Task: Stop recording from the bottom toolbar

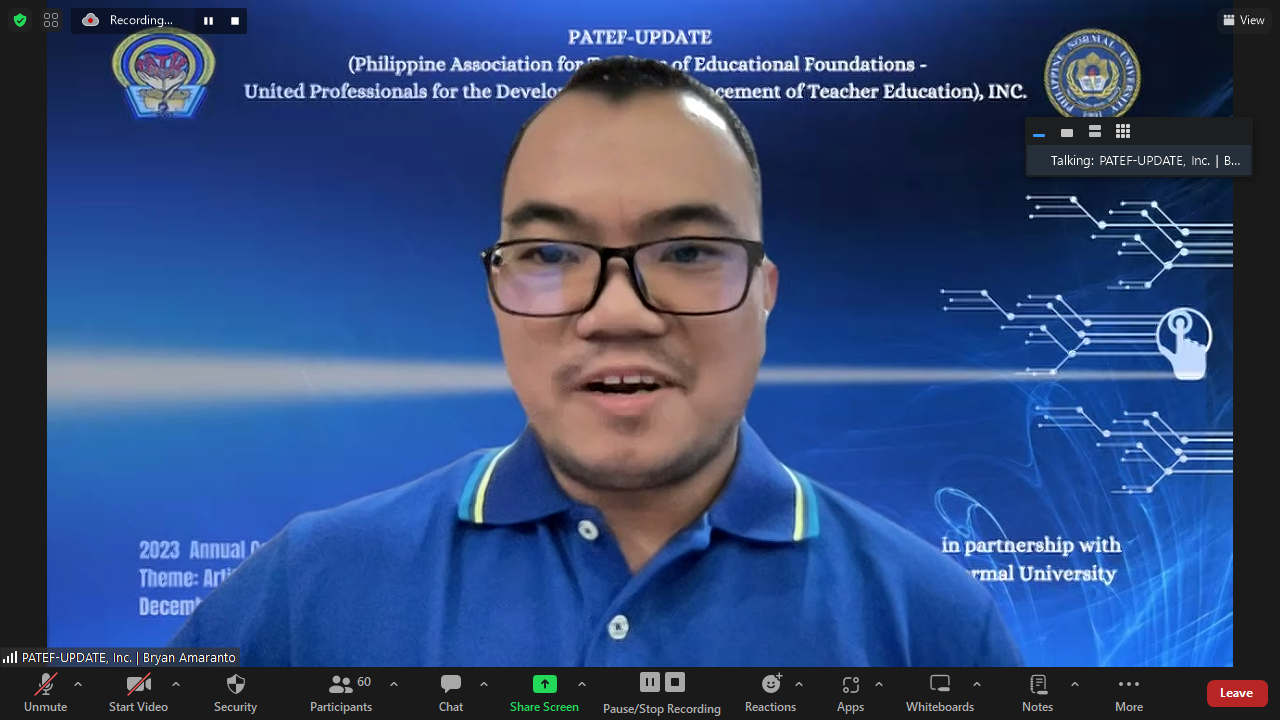Action: [x=675, y=682]
